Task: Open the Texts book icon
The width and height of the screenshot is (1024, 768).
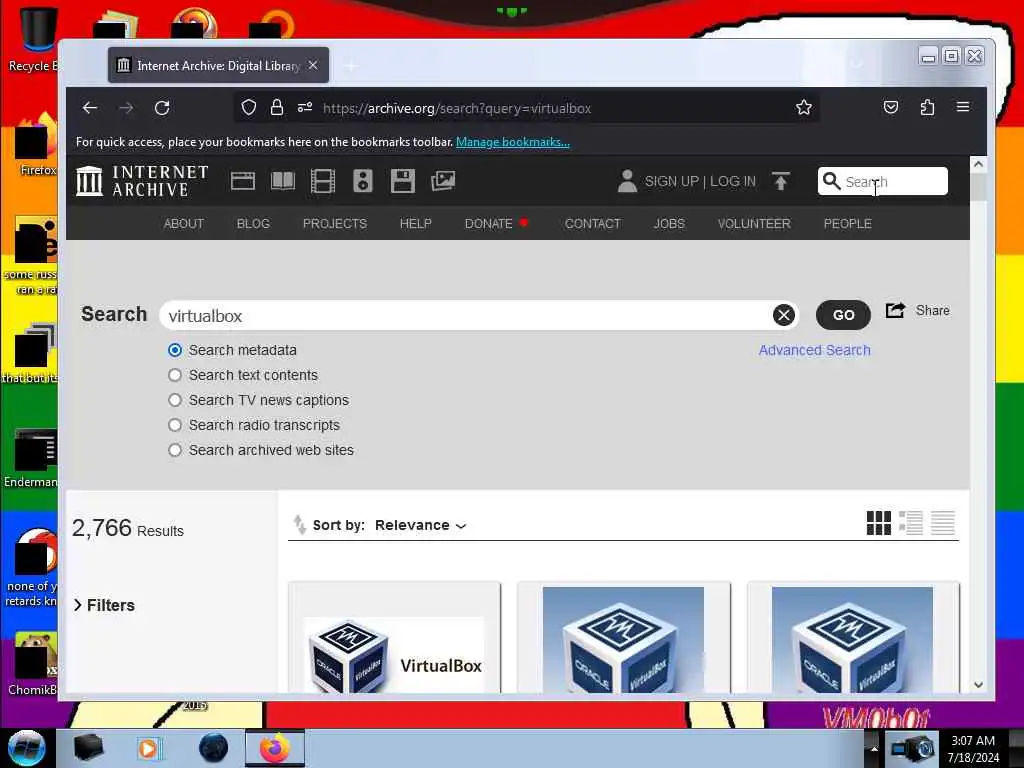Action: point(283,181)
